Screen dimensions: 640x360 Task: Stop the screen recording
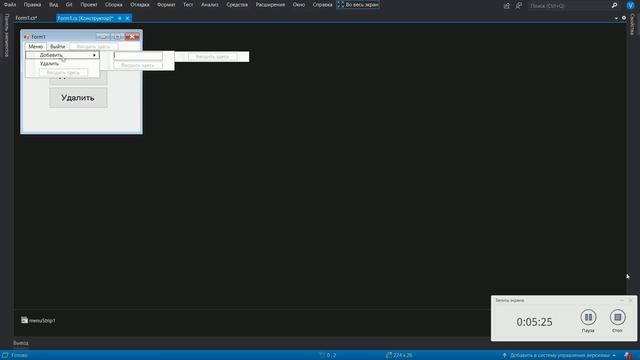tap(618, 317)
